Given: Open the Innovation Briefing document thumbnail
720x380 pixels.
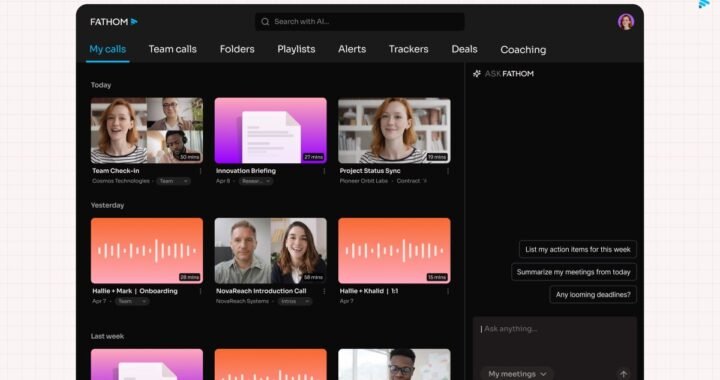Looking at the screenshot, I should (x=270, y=130).
